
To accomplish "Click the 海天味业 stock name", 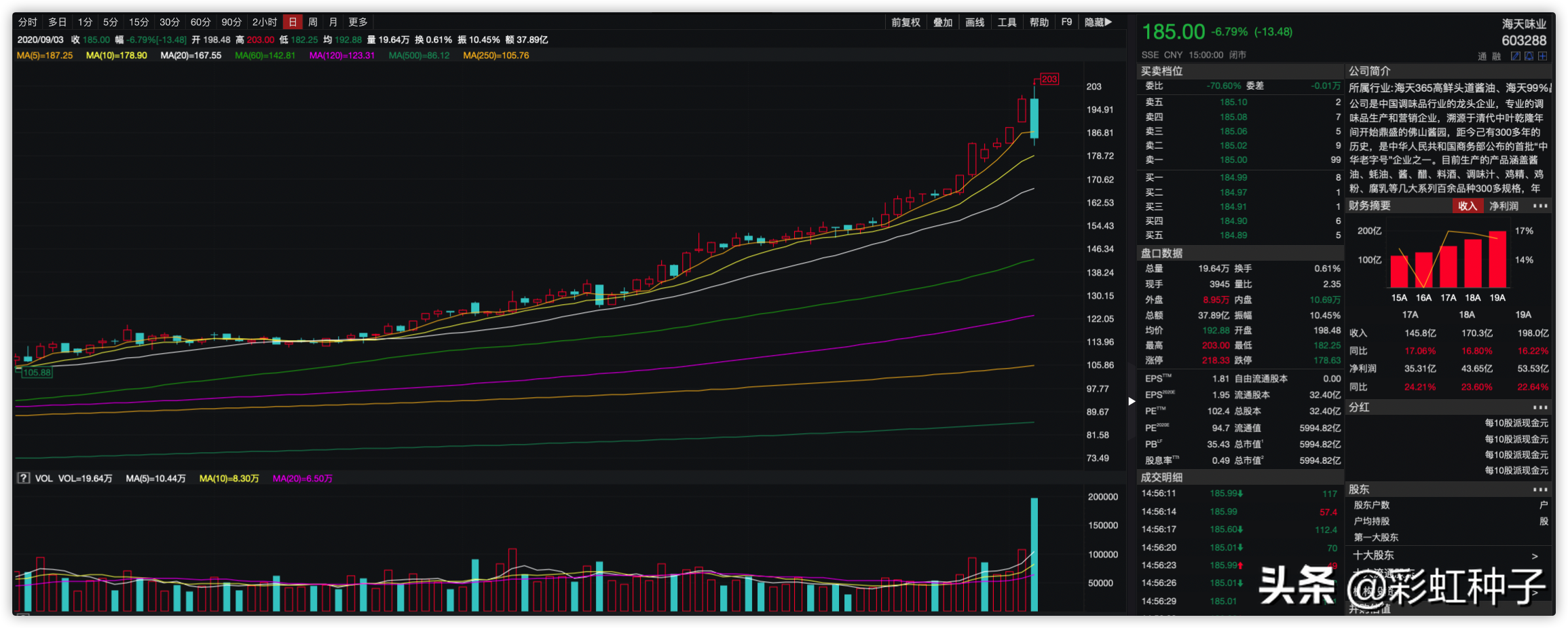I will point(1524,24).
